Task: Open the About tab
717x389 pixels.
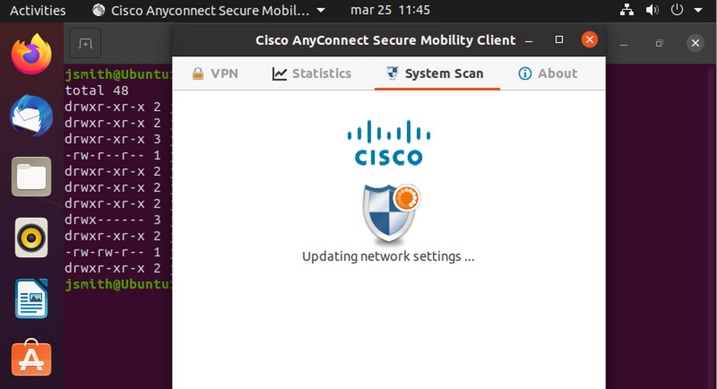Action: (547, 74)
